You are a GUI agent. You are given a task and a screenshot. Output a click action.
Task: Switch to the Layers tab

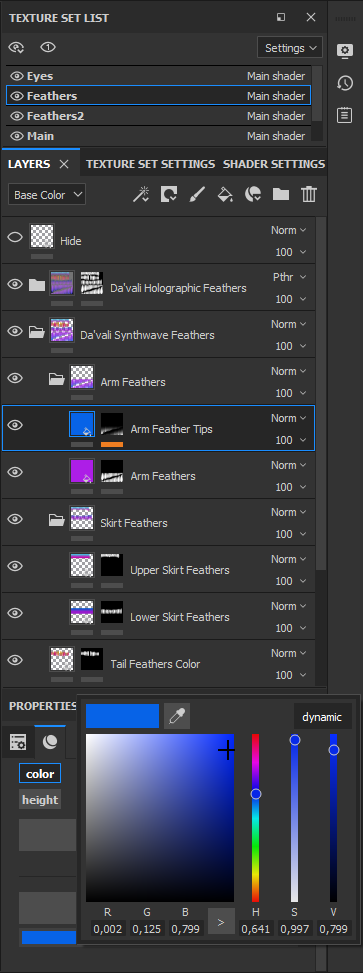coord(29,164)
